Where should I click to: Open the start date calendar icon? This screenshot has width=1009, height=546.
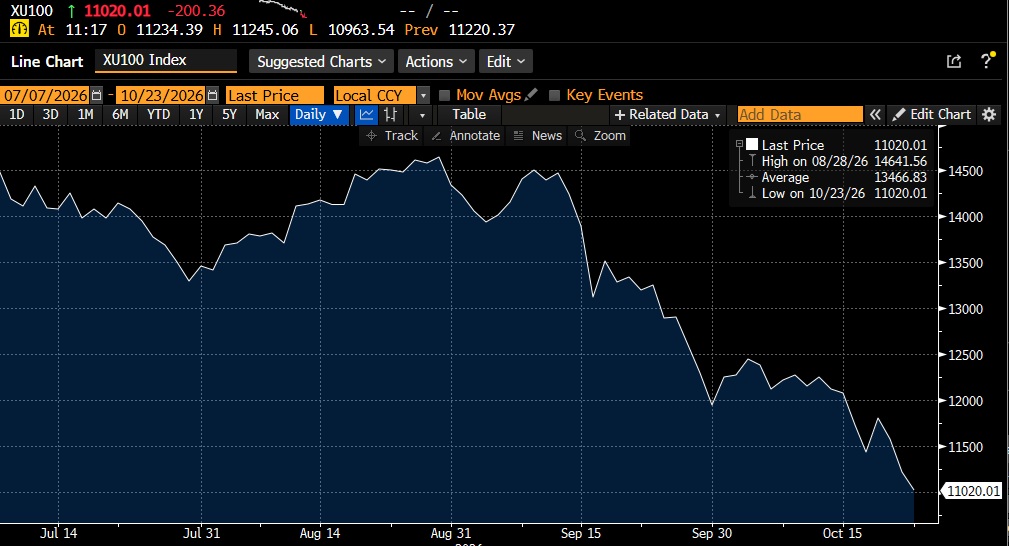tap(97, 95)
